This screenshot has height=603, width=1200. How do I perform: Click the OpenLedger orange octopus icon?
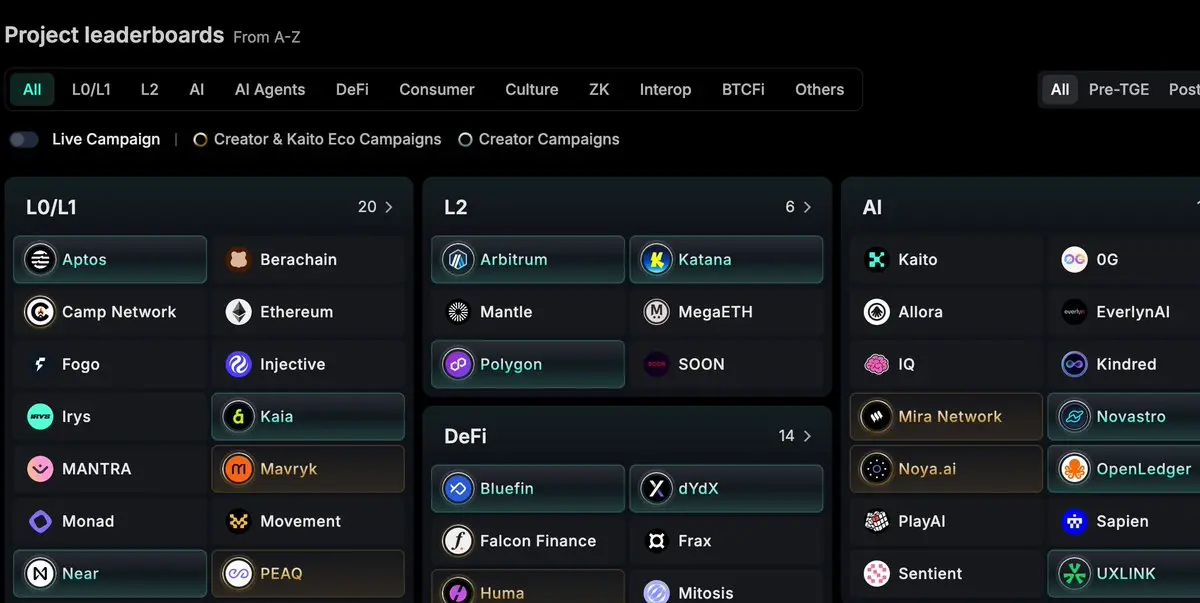pos(1075,469)
